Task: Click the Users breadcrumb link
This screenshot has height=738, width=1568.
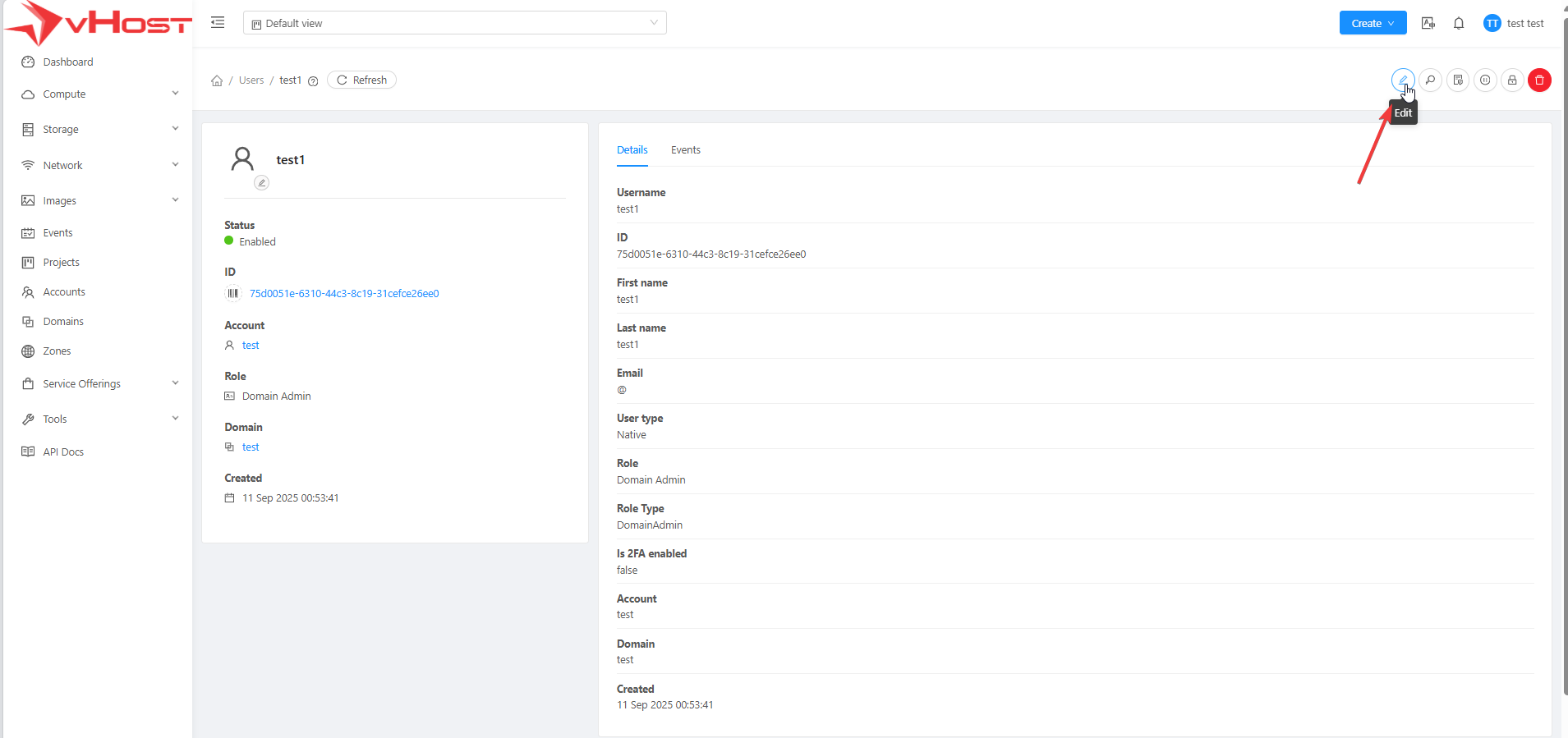Action: click(x=251, y=80)
